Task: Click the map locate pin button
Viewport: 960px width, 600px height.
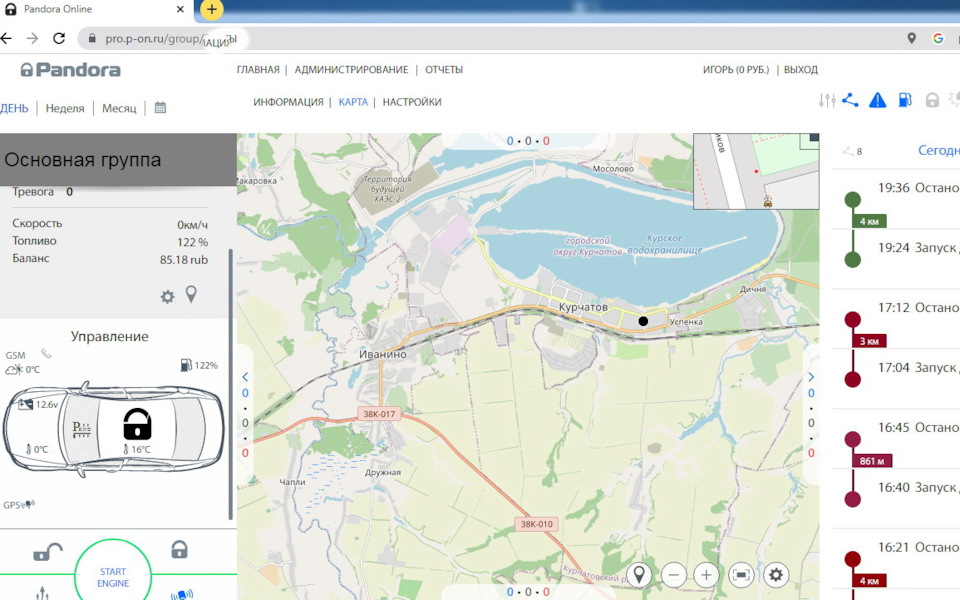Action: 639,575
